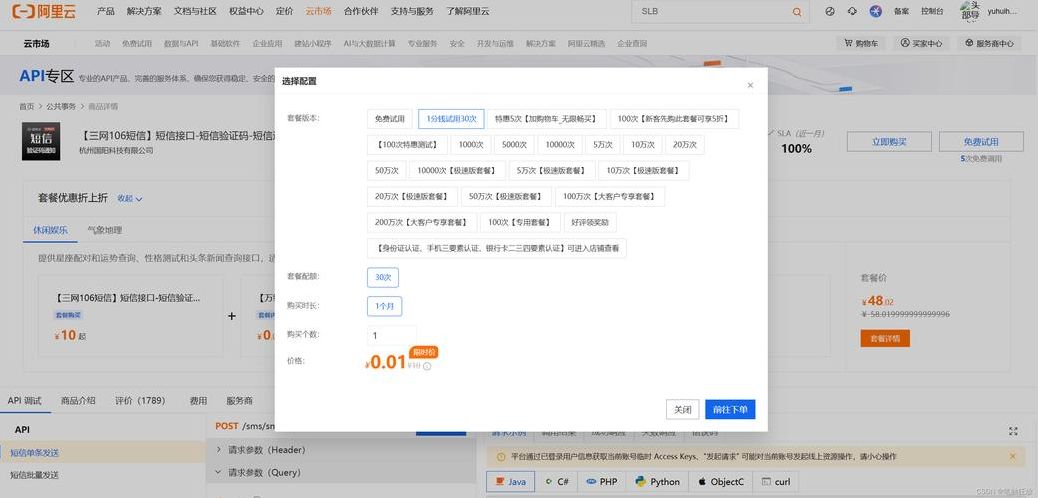Click the 免费试用 button beside 立即购买
The width and height of the screenshot is (1038, 498).
coord(981,142)
